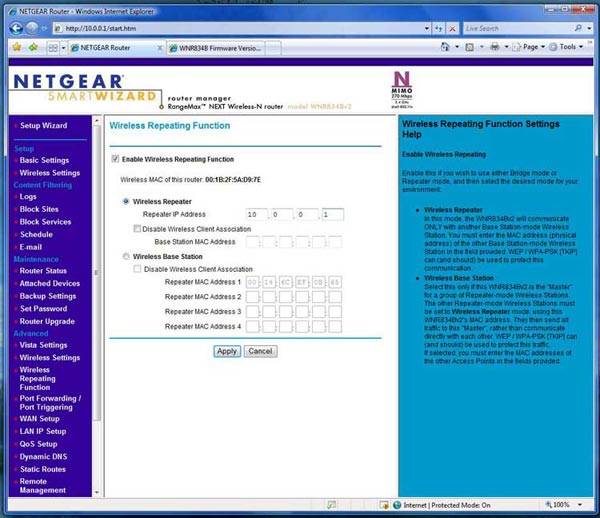
Task: Open the Tools menu dropdown
Action: 566,47
